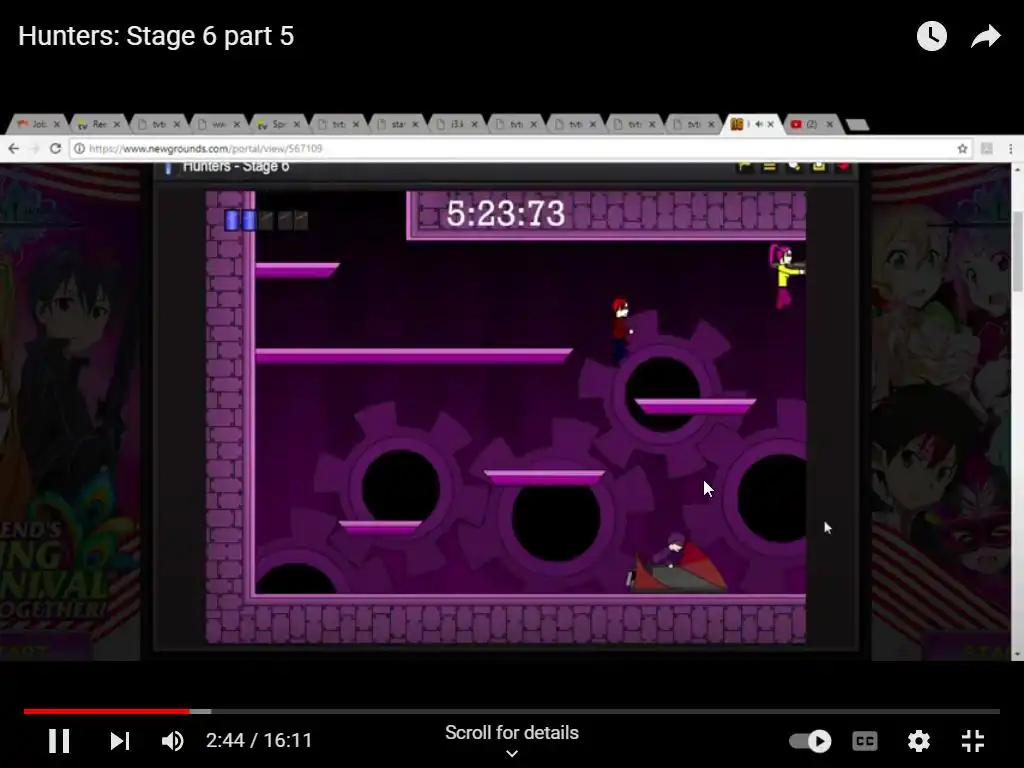The width and height of the screenshot is (1024, 768).
Task: Switch to the Spr browser tab
Action: (x=278, y=124)
